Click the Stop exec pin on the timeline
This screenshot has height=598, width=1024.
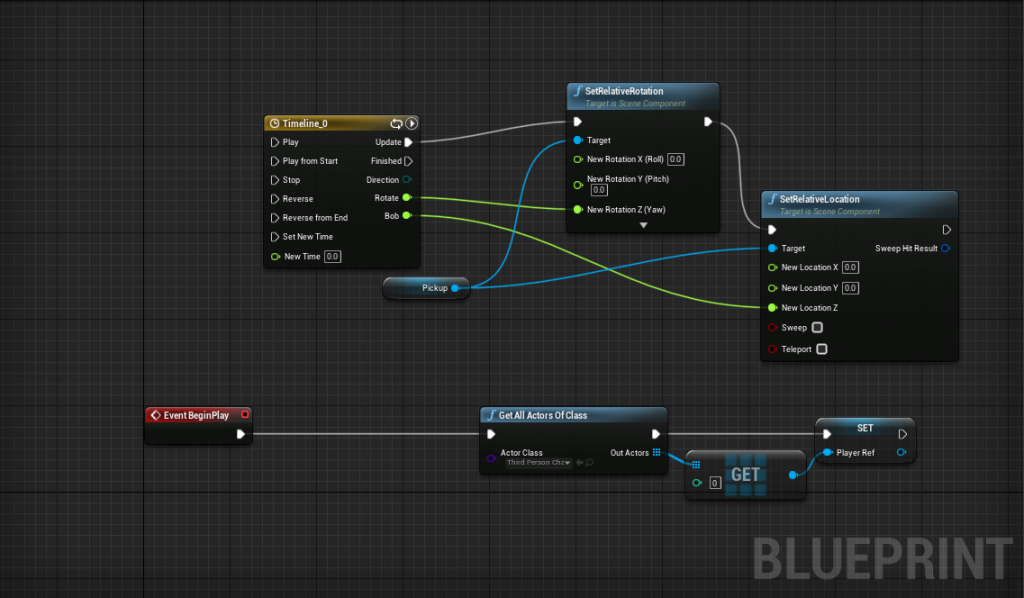pos(275,180)
